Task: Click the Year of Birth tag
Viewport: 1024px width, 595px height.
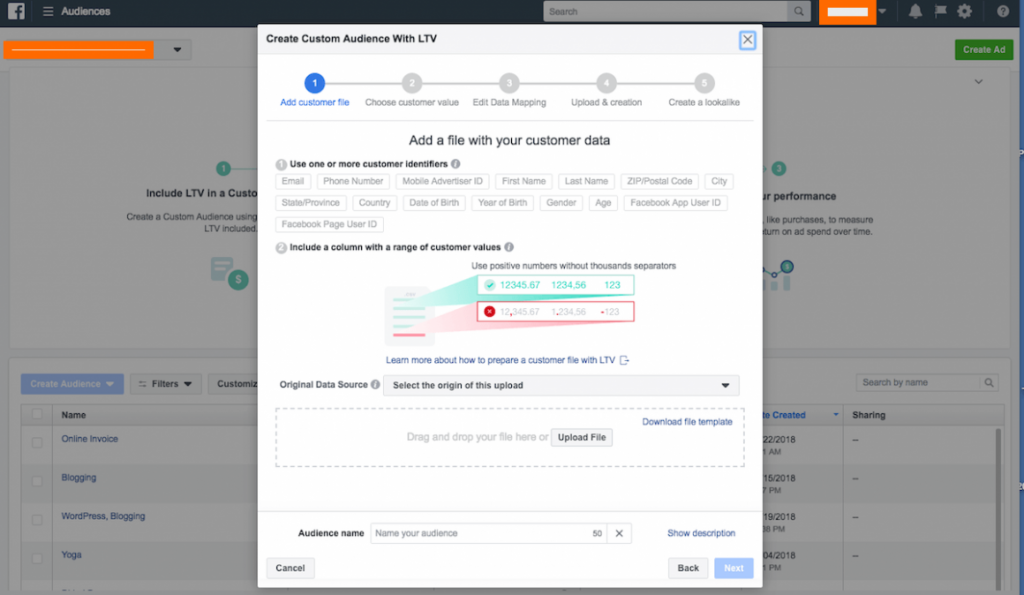Action: (502, 202)
